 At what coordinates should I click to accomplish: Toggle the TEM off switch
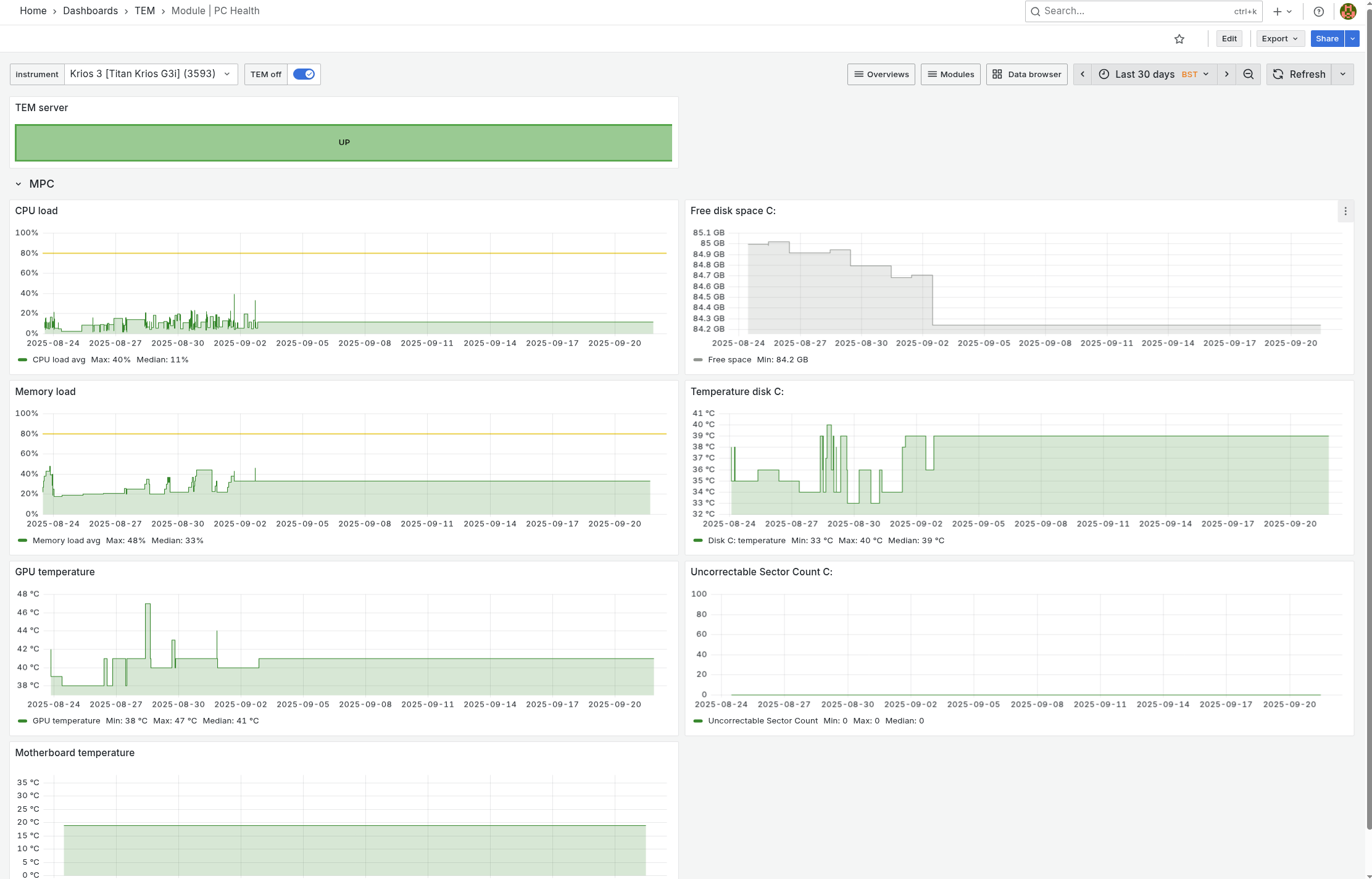[x=304, y=74]
